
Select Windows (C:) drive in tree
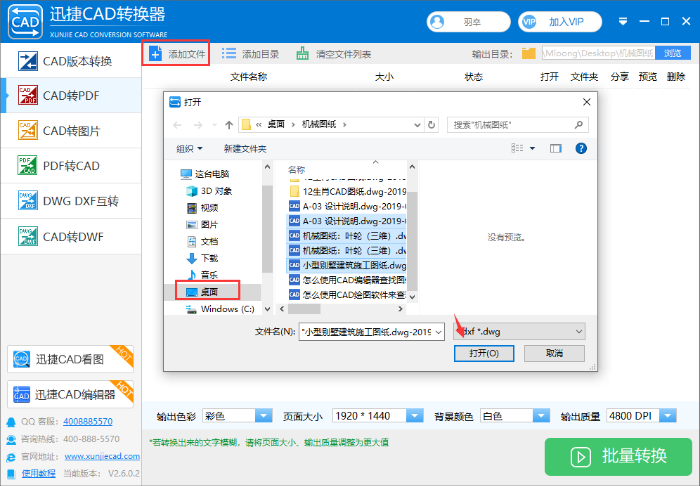click(x=220, y=309)
